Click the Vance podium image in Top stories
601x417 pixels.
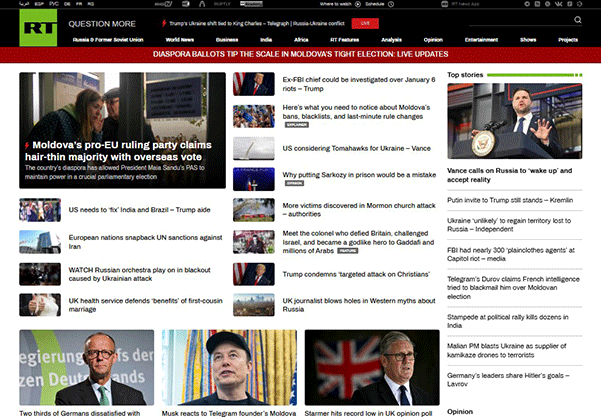point(514,121)
